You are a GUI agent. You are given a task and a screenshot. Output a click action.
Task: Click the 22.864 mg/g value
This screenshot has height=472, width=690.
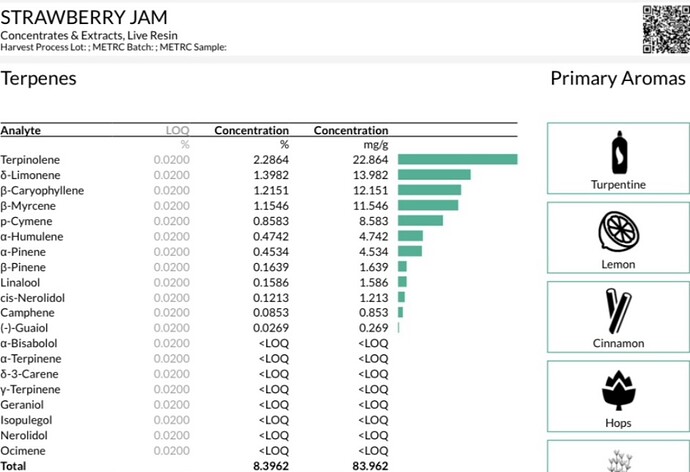click(370, 160)
